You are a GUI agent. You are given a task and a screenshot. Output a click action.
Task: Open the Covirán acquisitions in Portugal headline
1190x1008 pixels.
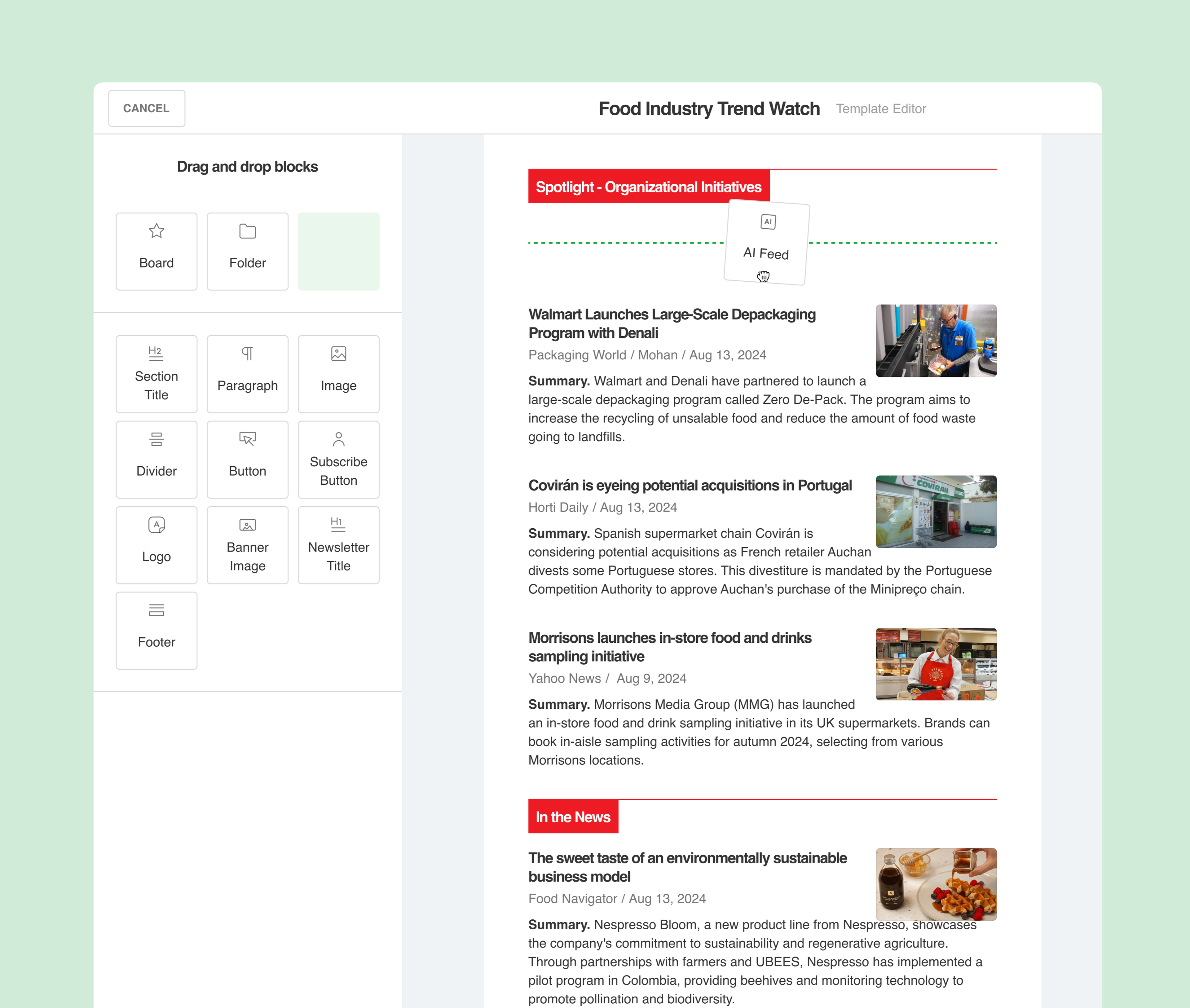tap(690, 485)
